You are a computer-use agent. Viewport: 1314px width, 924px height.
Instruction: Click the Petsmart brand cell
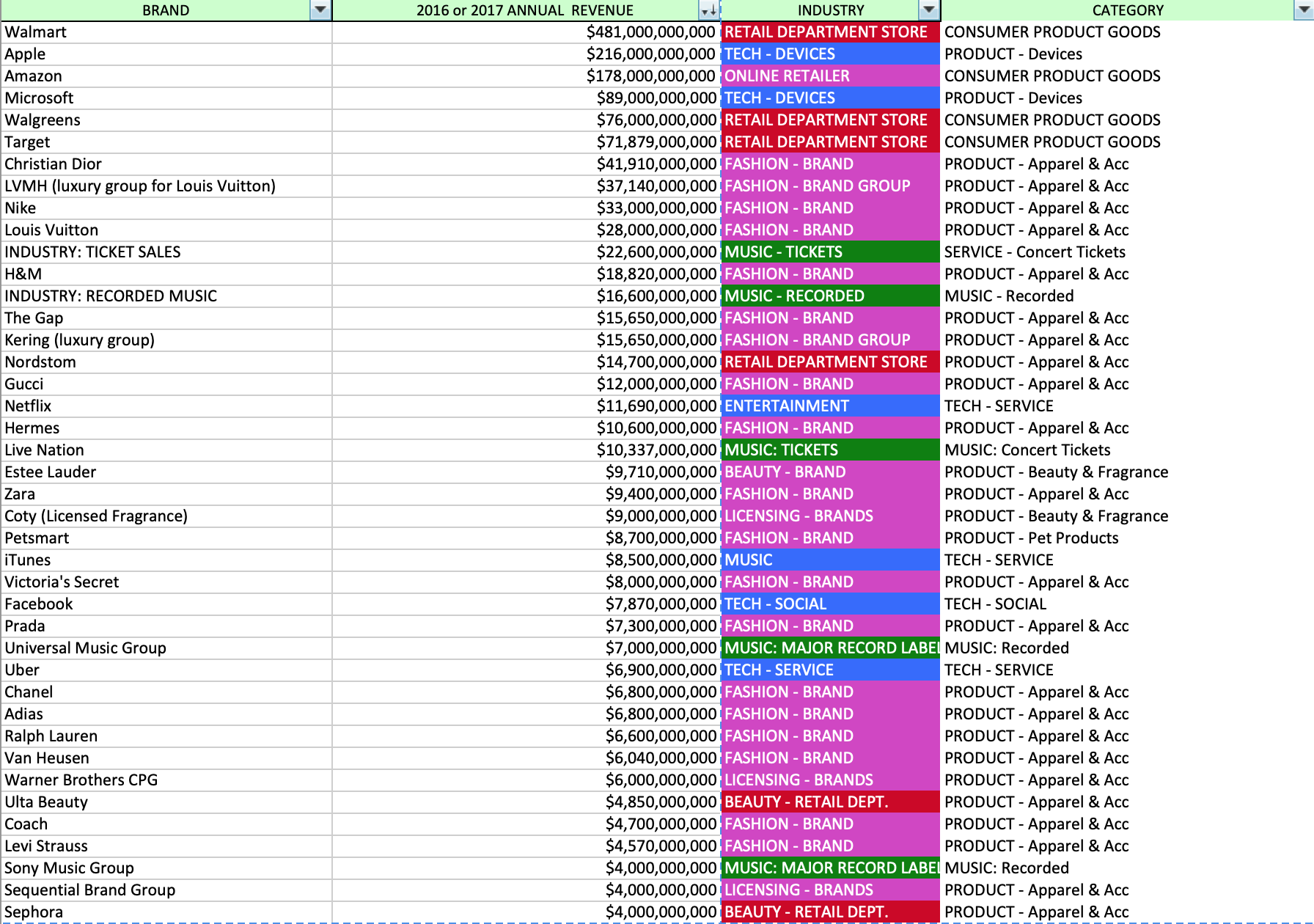166,538
